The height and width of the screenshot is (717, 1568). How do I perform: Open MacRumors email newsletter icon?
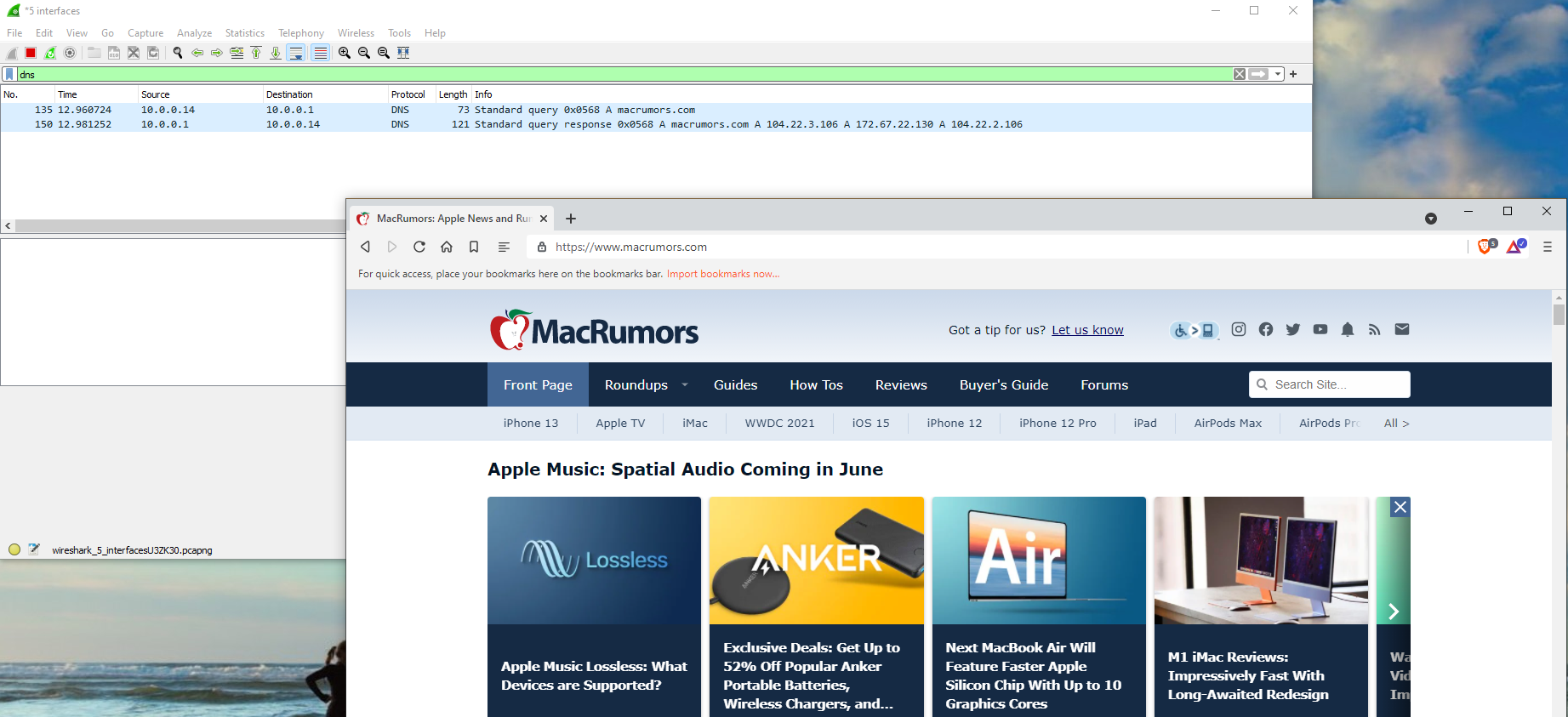[1402, 329]
